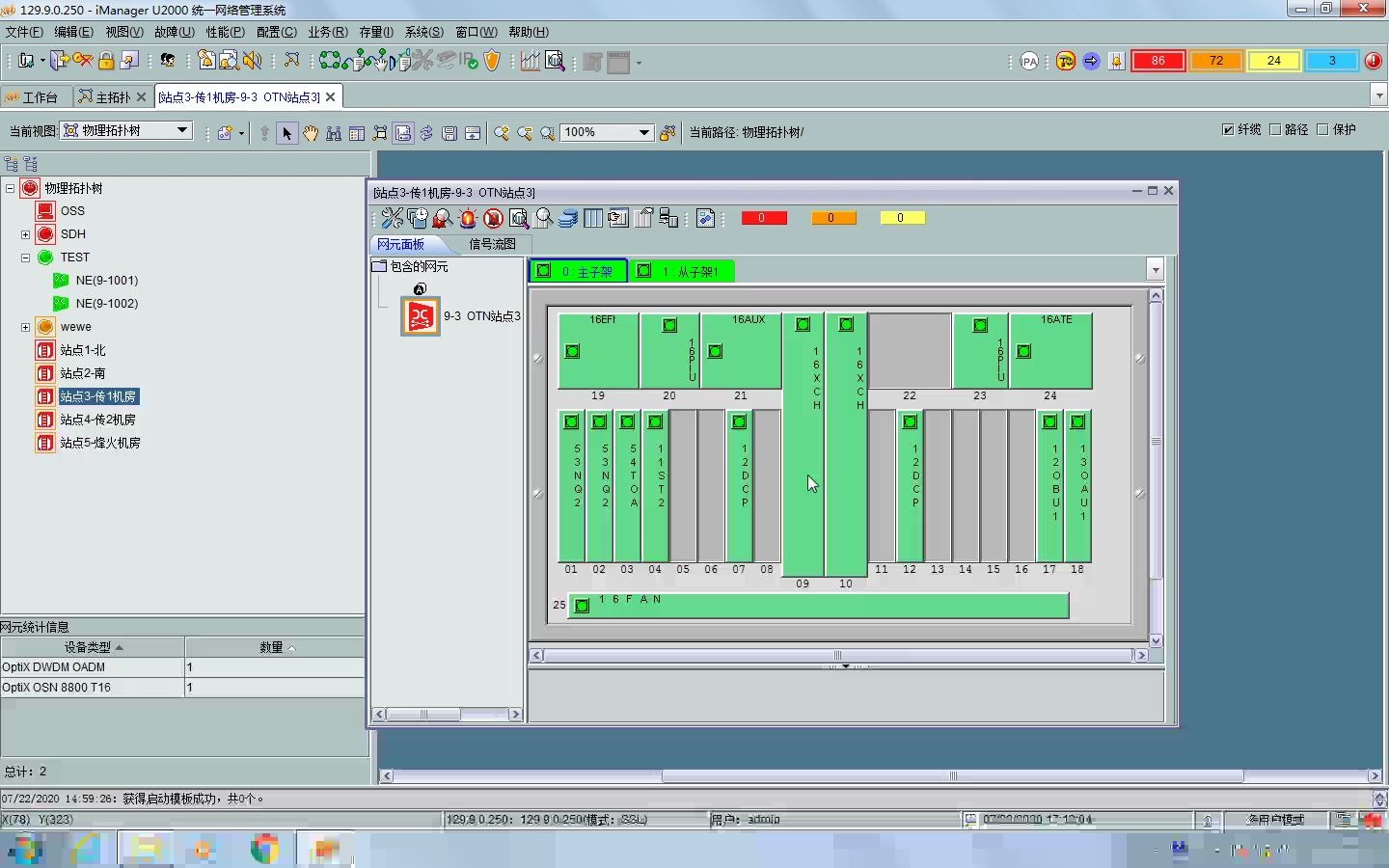Click the red critical alarm counter 86
This screenshot has height=868, width=1389.
click(1158, 61)
